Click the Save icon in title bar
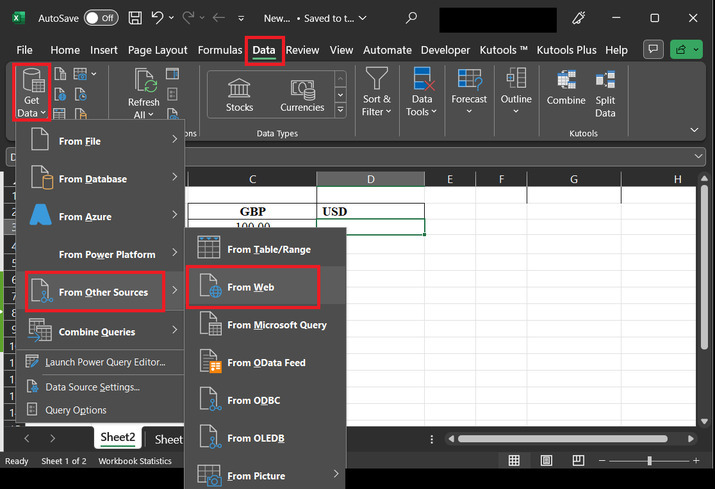 [x=135, y=18]
